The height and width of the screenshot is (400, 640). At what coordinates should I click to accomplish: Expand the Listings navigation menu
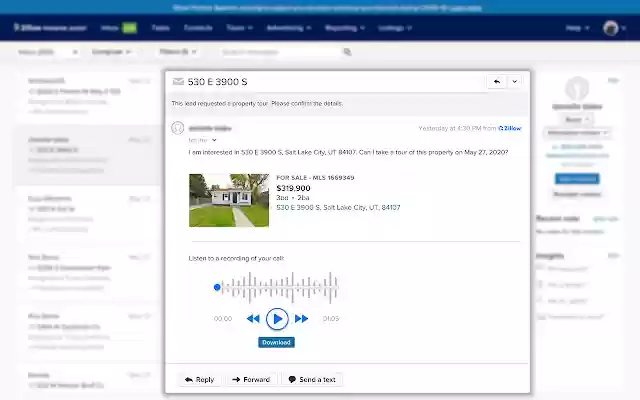pyautogui.click(x=395, y=28)
